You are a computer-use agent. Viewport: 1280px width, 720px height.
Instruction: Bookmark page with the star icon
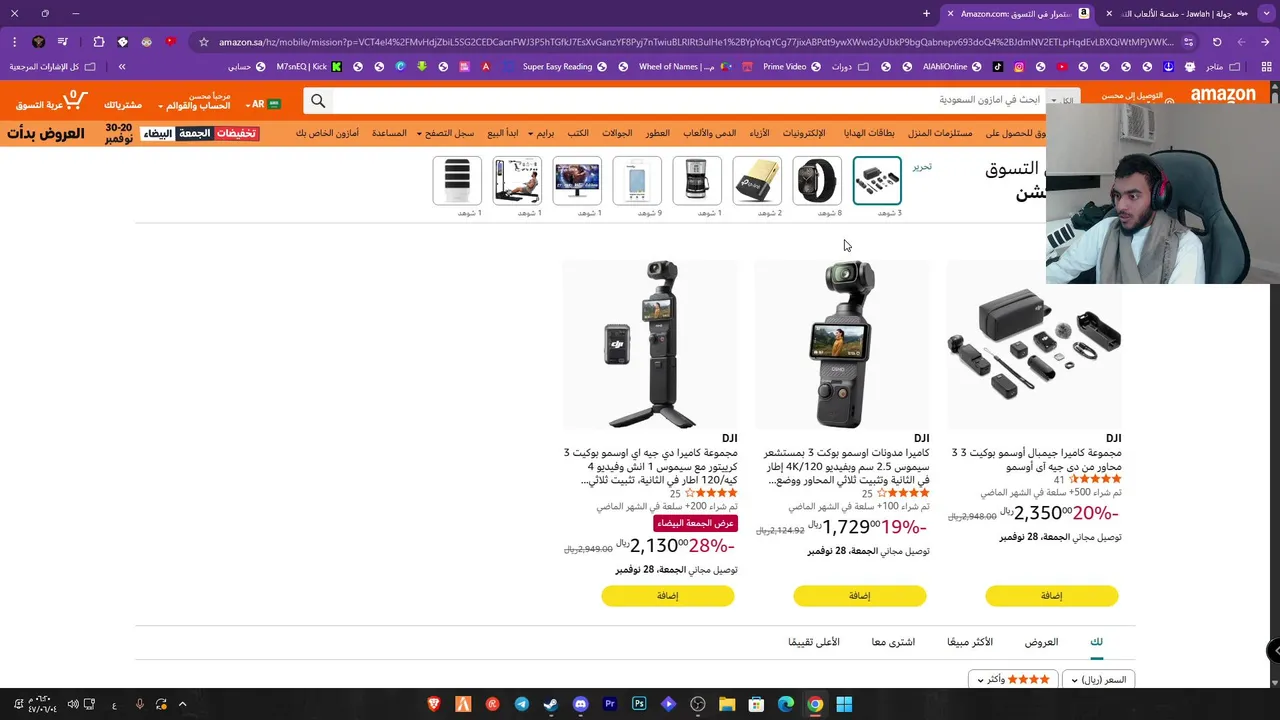(x=204, y=42)
